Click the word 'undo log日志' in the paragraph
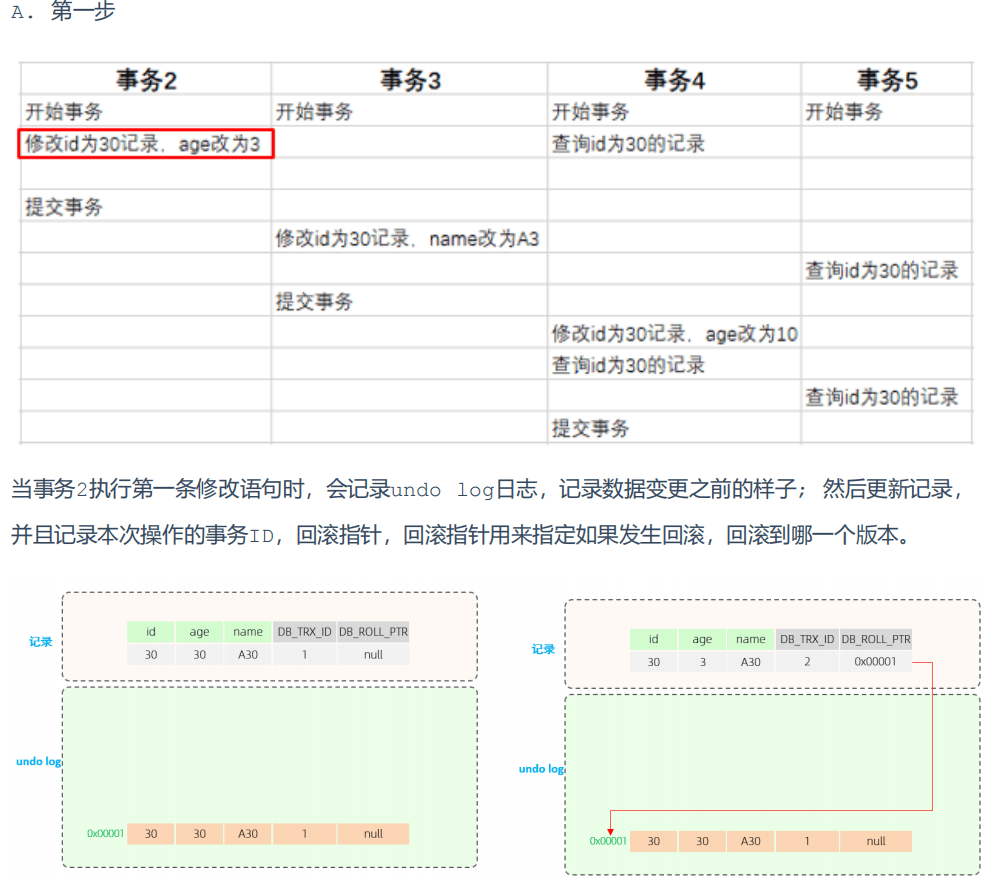This screenshot has height=878, width=996. [464, 489]
